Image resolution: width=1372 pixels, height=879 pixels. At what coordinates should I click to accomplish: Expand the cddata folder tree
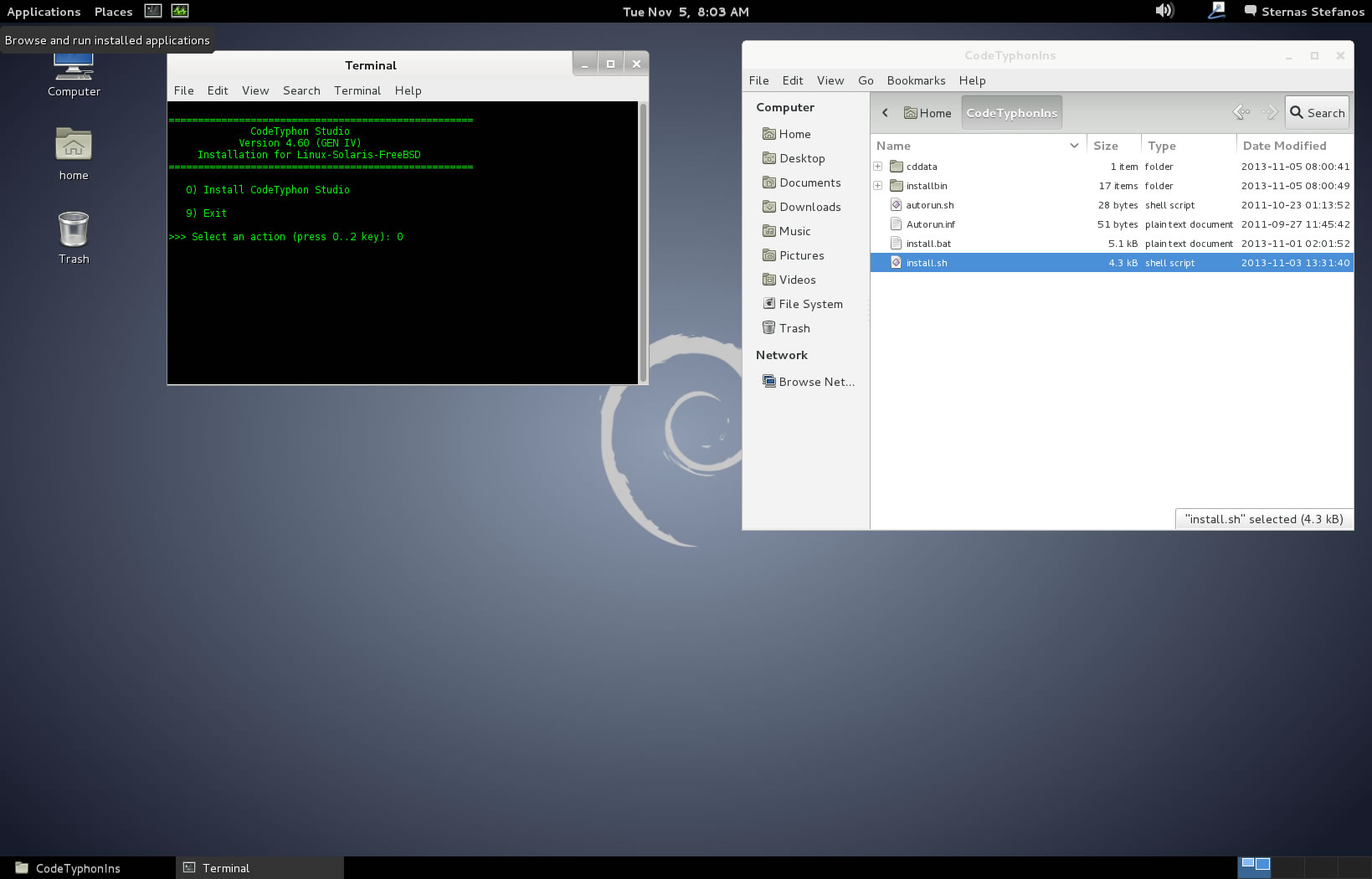coord(878,167)
